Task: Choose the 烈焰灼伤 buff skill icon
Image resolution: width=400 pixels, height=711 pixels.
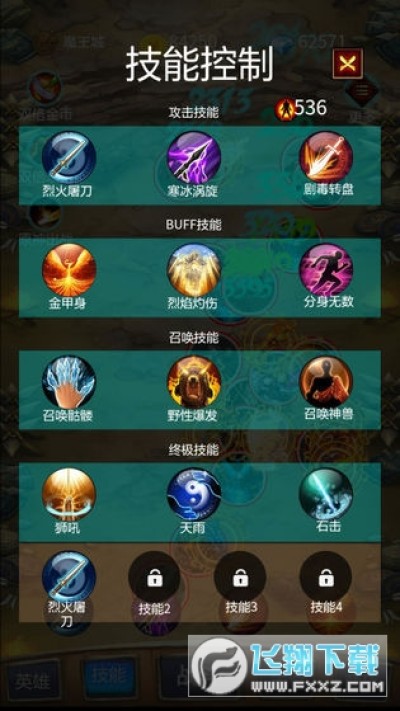Action: 194,270
